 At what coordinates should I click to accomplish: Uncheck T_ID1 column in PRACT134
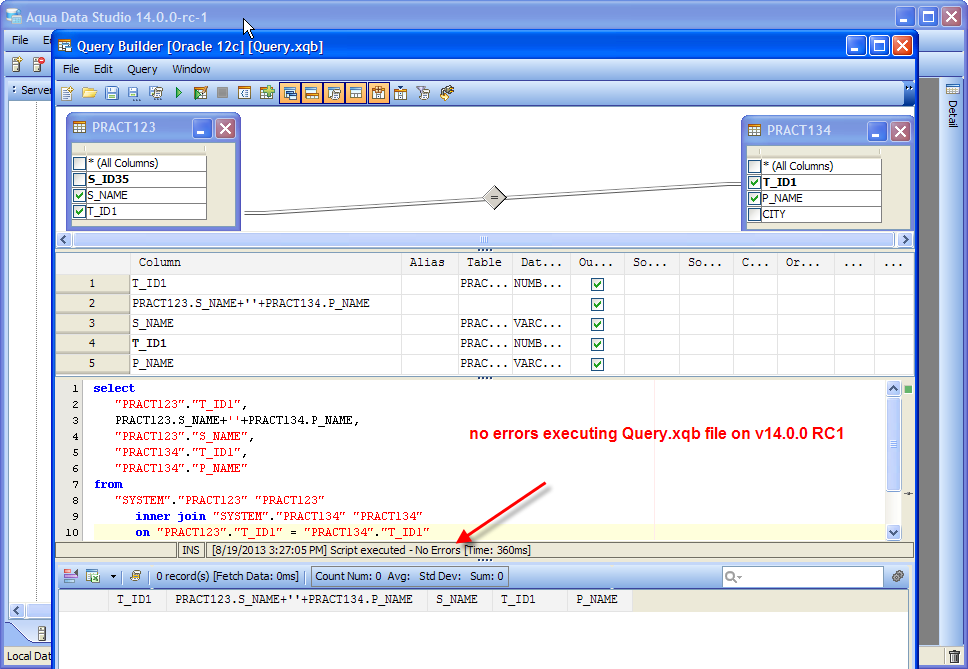[x=754, y=183]
